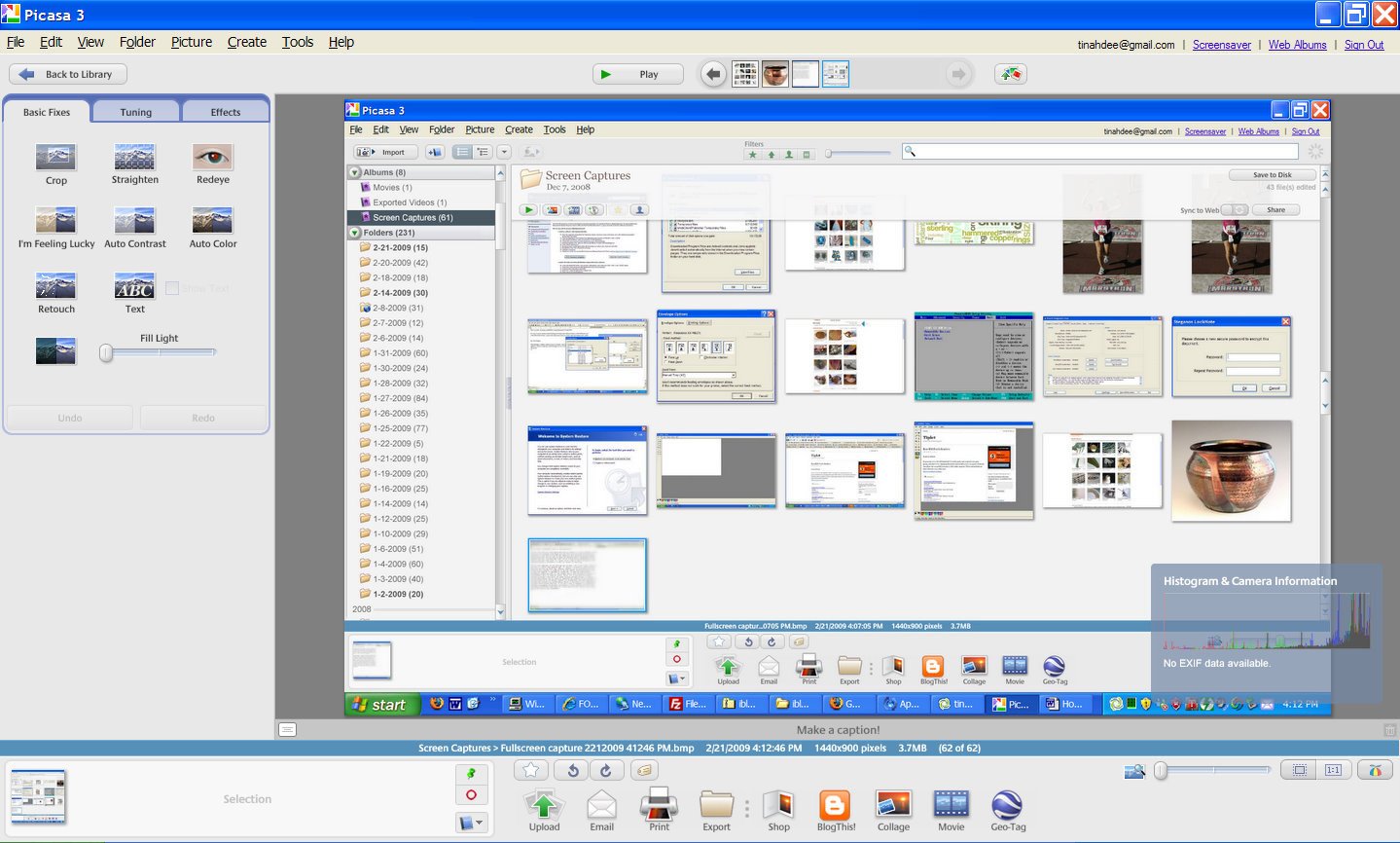This screenshot has width=1400, height=843.
Task: Toggle caption visibility beside Make a caption
Action: coord(287,729)
